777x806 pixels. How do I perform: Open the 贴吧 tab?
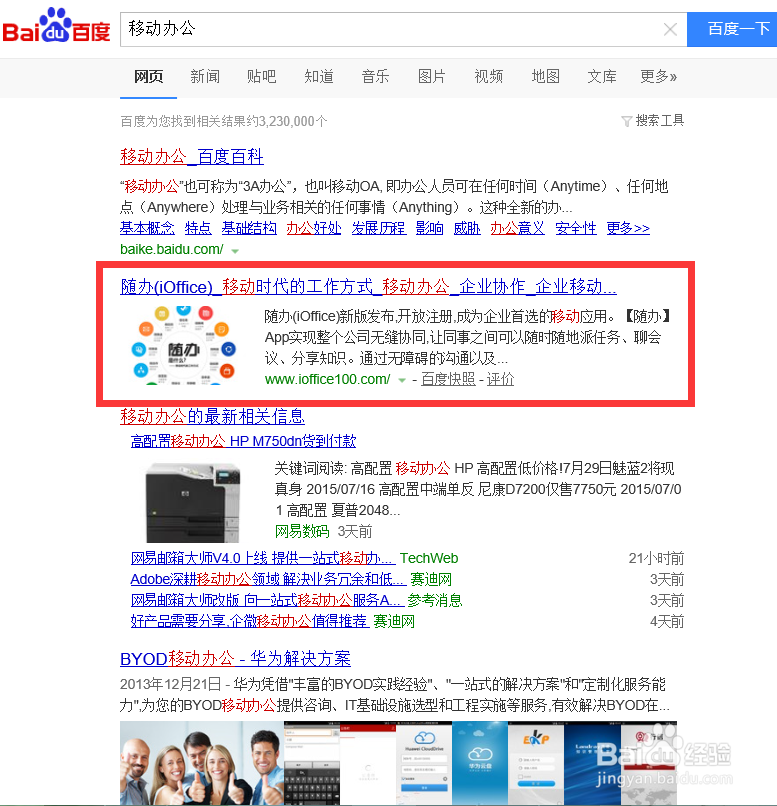tap(262, 77)
